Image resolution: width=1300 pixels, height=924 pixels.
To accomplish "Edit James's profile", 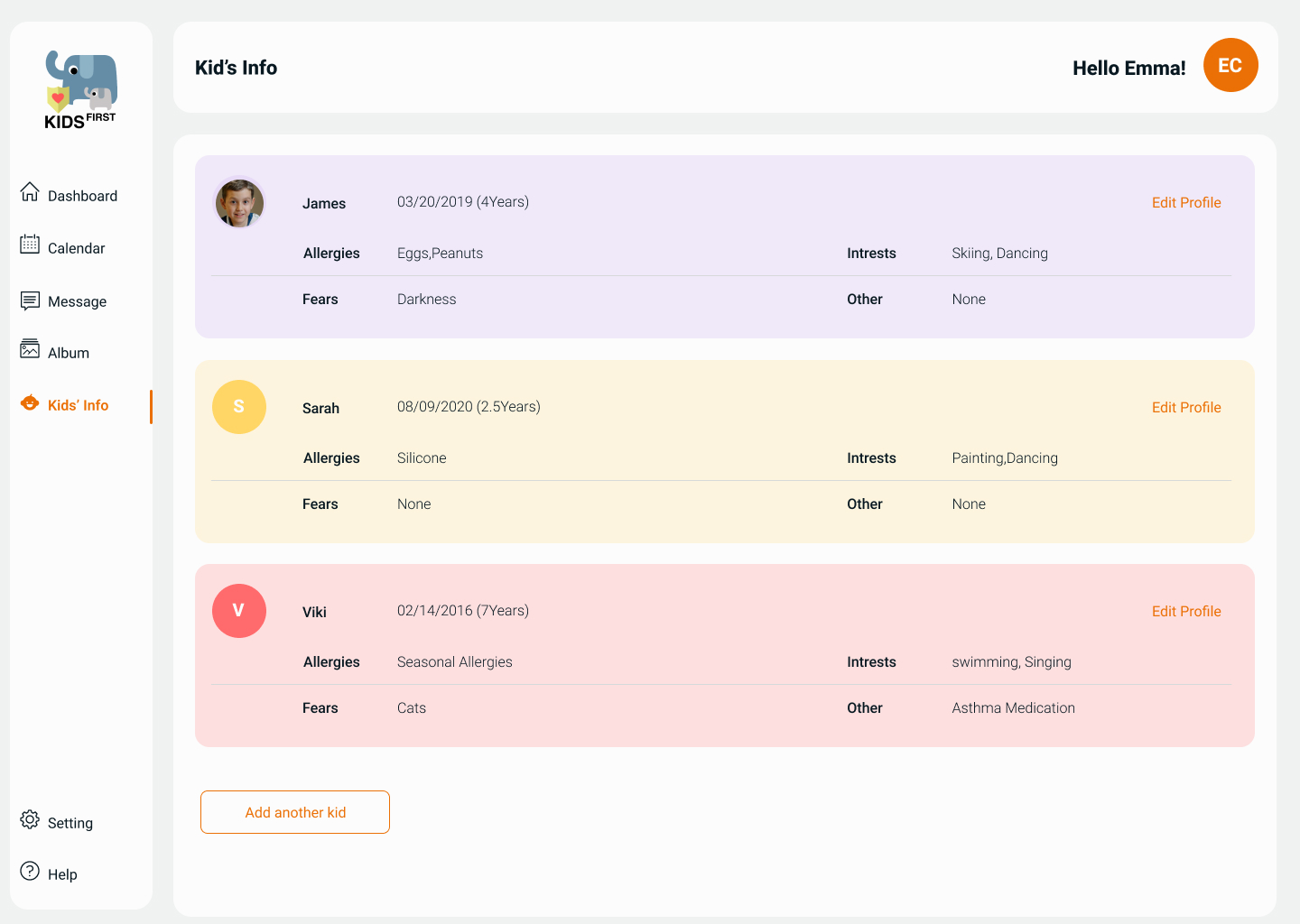I will 1186,202.
